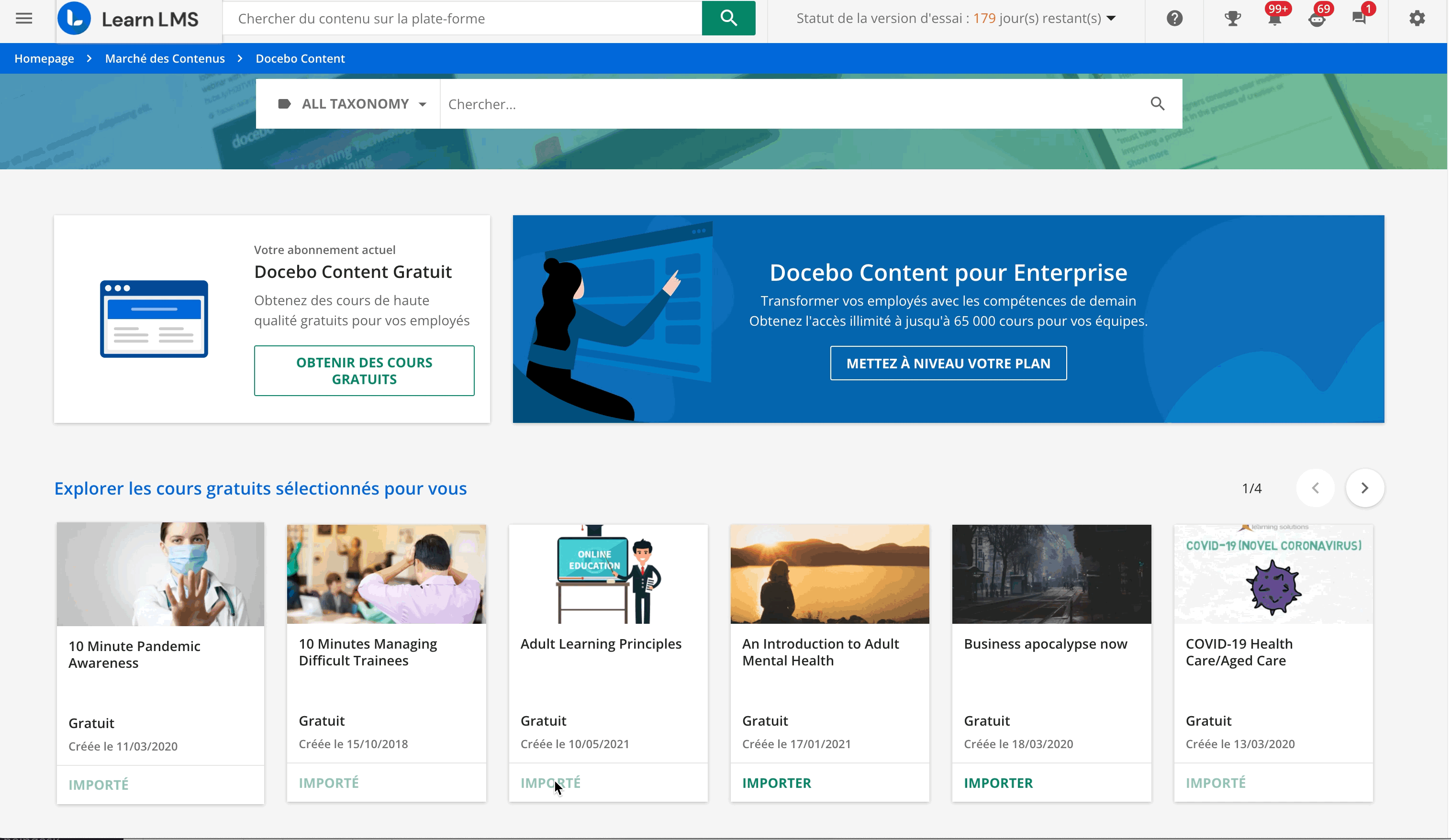
Task: Click the Adult Learning Principles title
Action: (601, 644)
